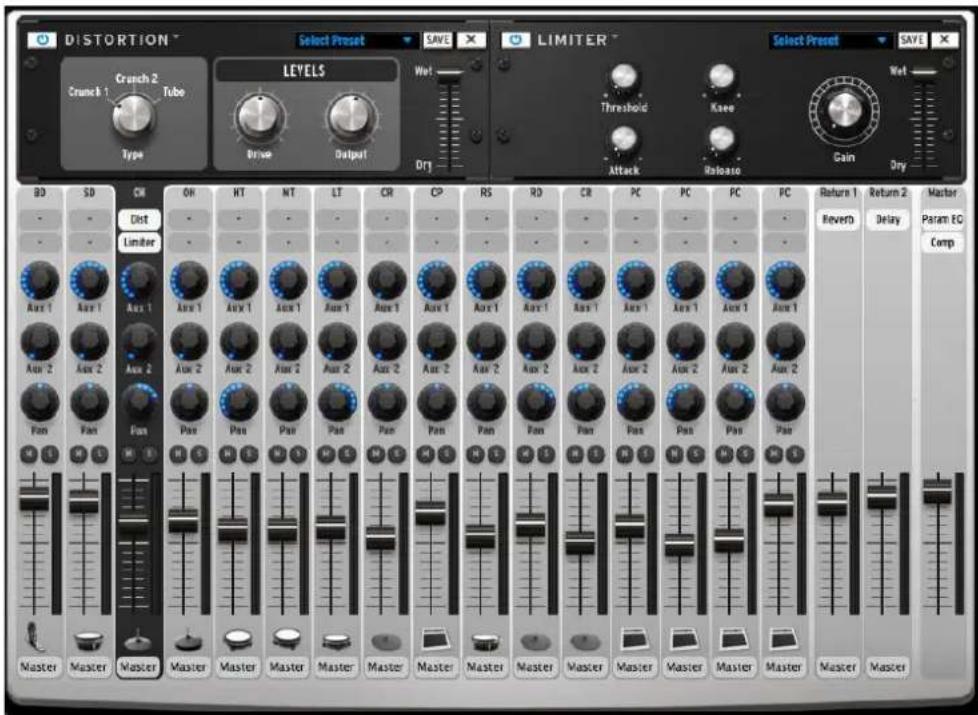The height and width of the screenshot is (715, 978).
Task: Click the HT high tom icon
Action: coord(238,640)
